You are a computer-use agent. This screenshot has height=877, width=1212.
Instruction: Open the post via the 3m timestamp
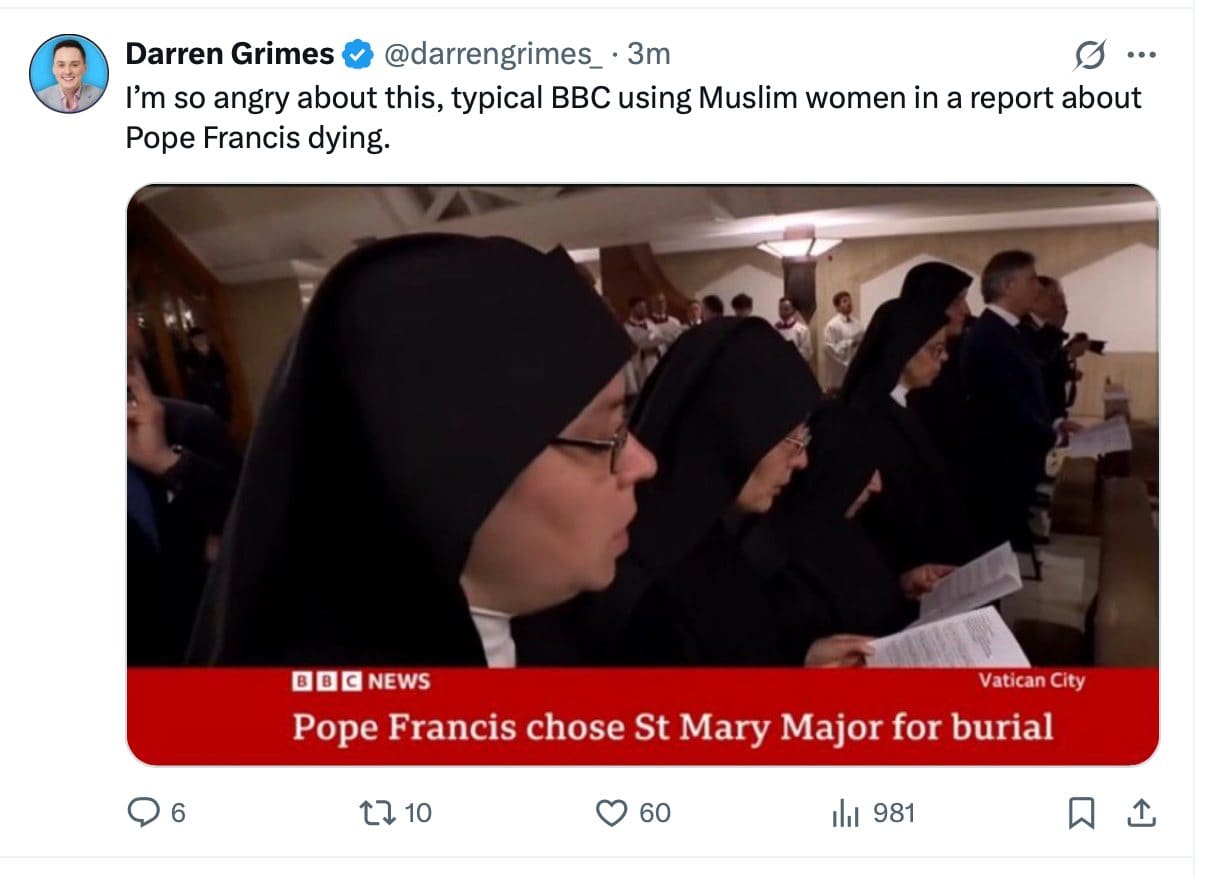(x=650, y=56)
